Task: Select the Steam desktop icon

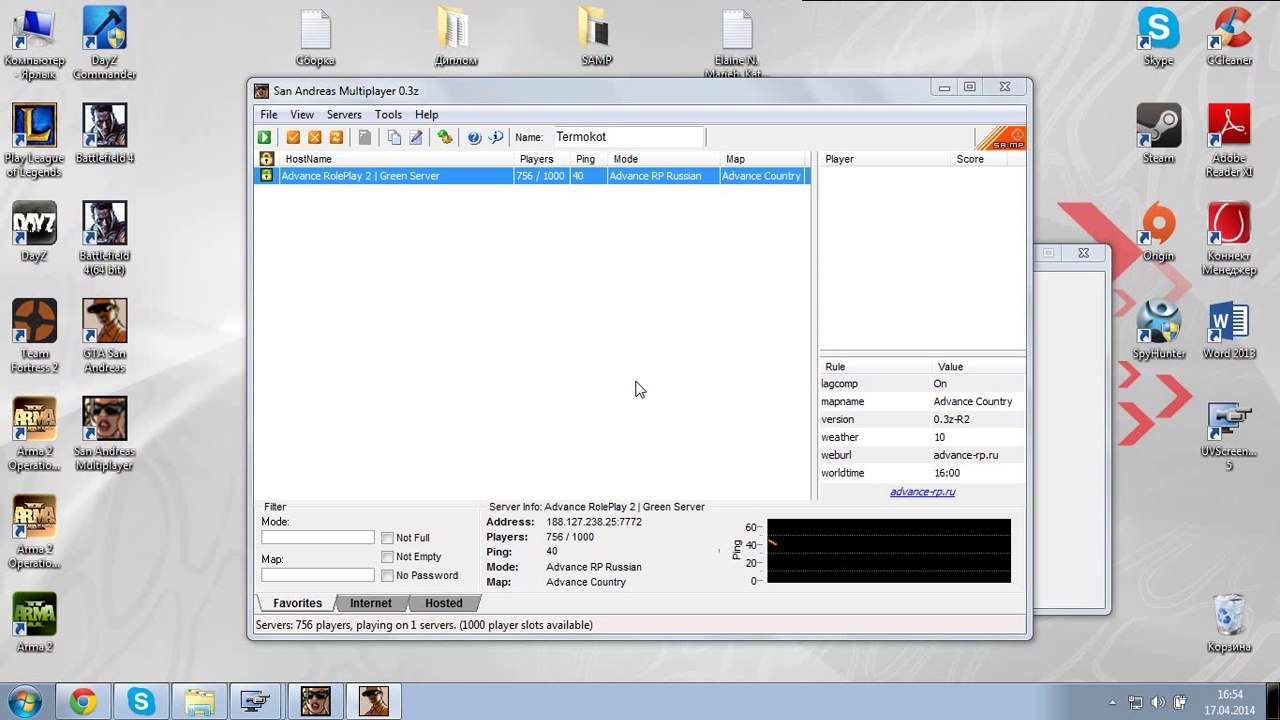Action: (1158, 134)
